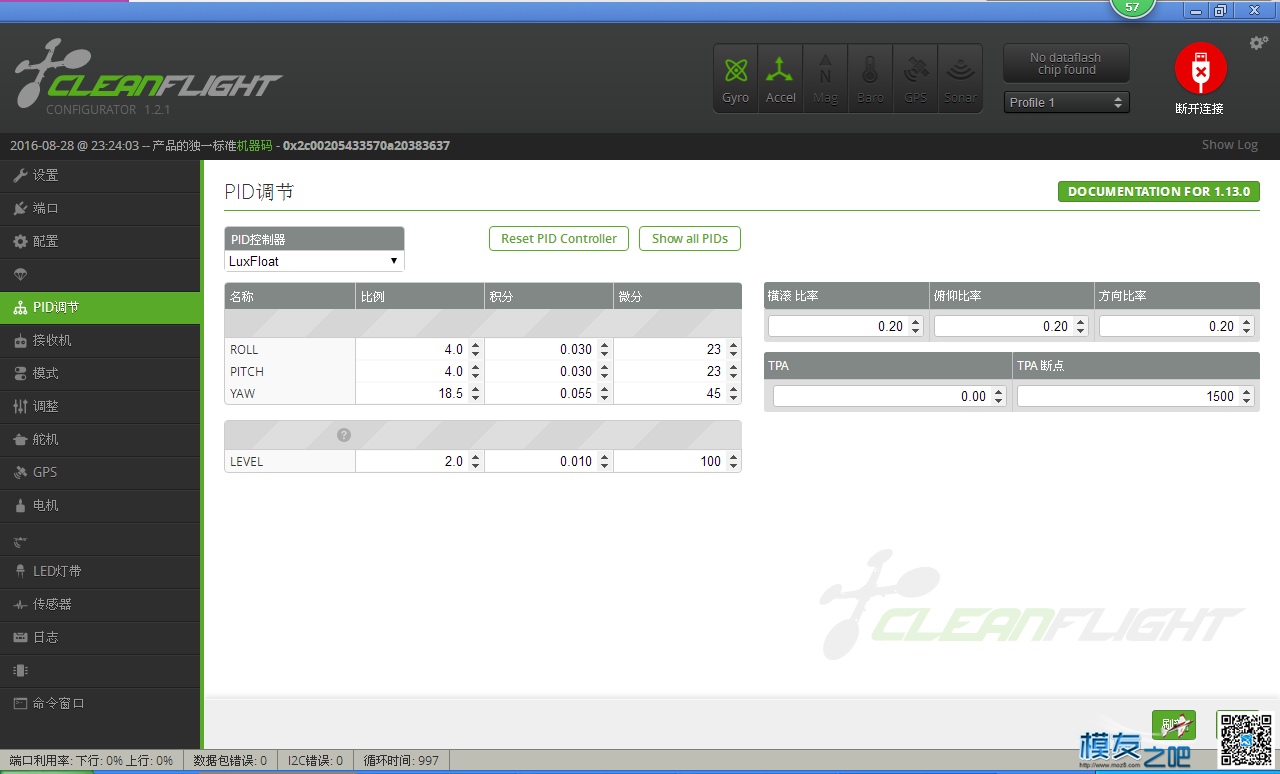
Task: Click stepper arrows on 方向比率
Action: pos(1246,326)
